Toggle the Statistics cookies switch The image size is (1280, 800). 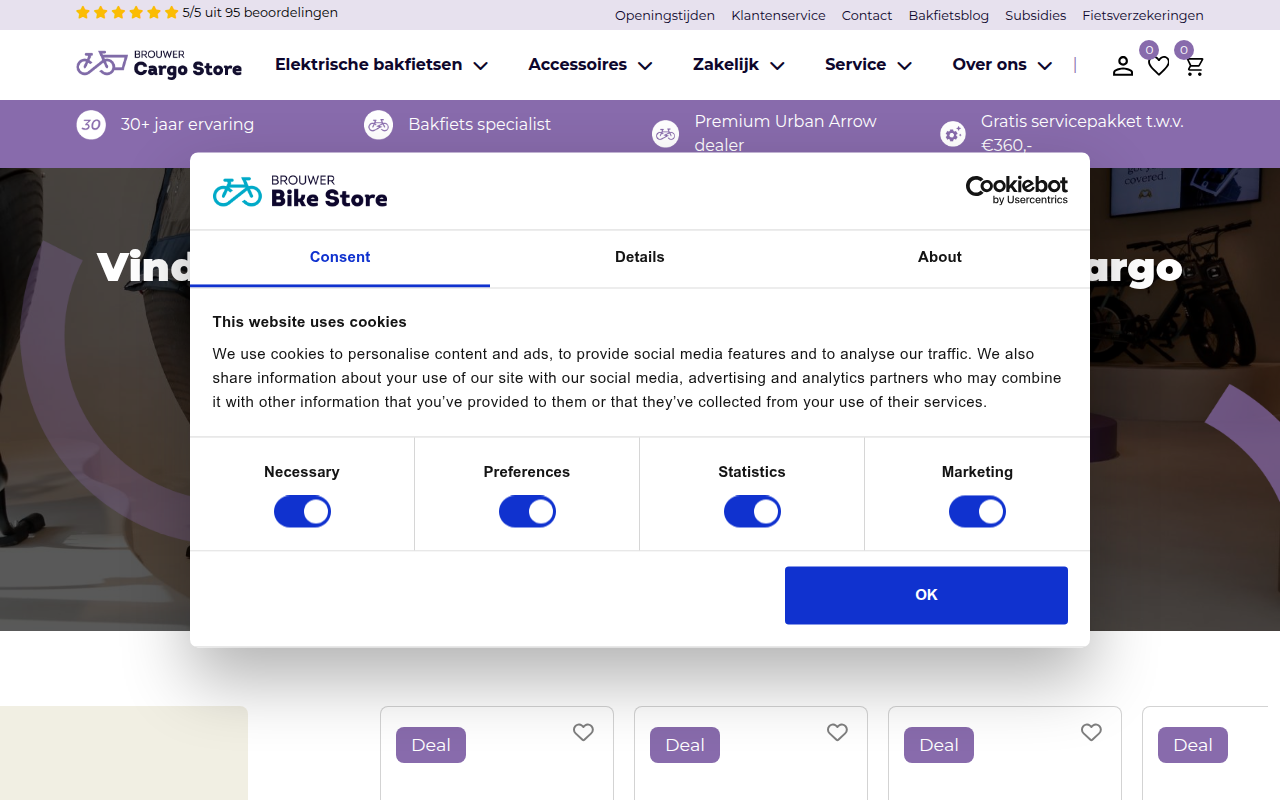tap(752, 512)
